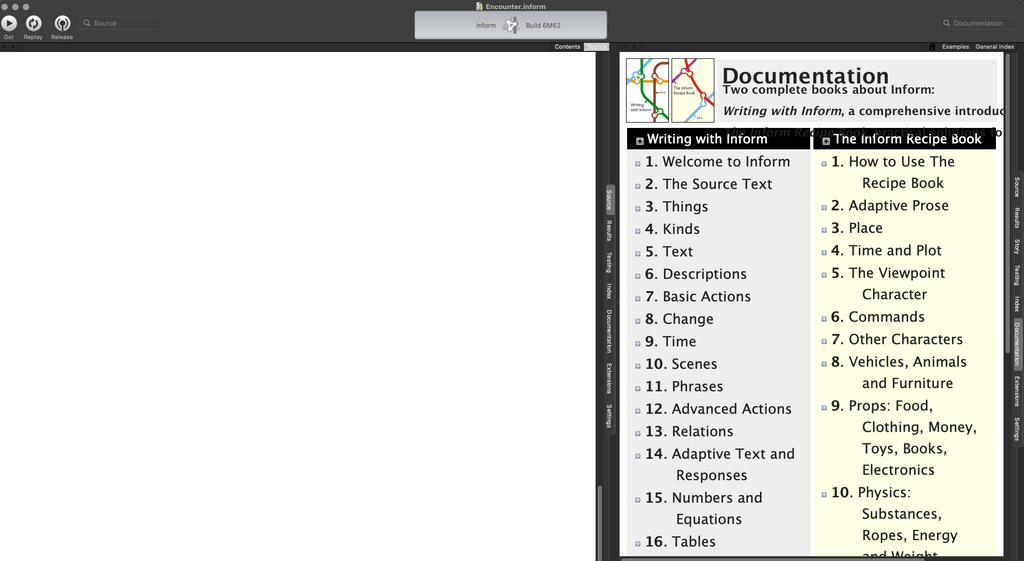Expand the 13. Relations chapter bullet
Screen dimensions: 1024x561
(638, 434)
